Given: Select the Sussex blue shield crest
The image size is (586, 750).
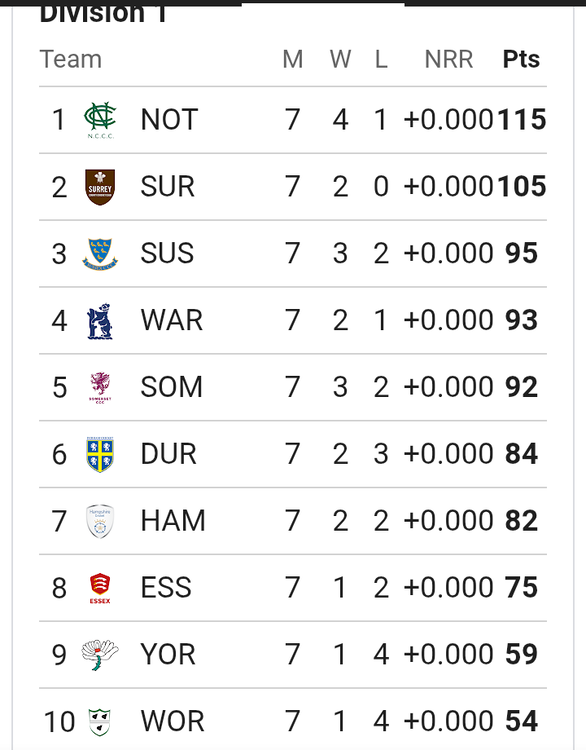Looking at the screenshot, I should pyautogui.click(x=100, y=254).
